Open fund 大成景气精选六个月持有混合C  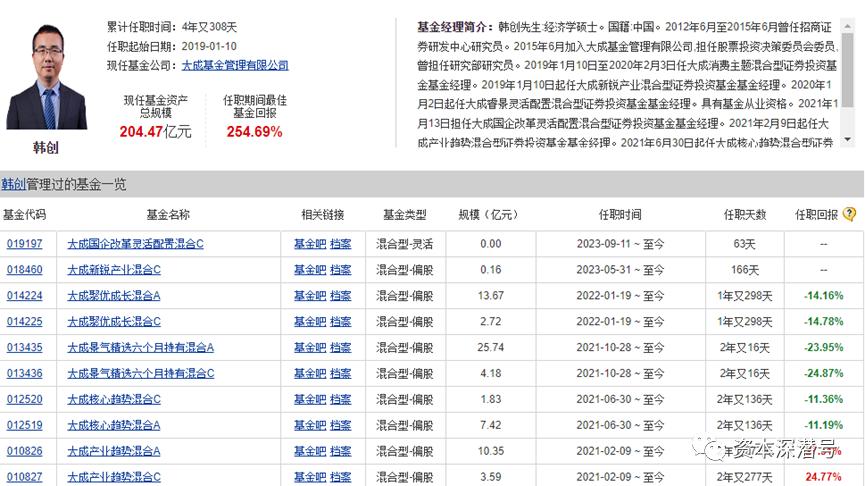pyautogui.click(x=140, y=373)
